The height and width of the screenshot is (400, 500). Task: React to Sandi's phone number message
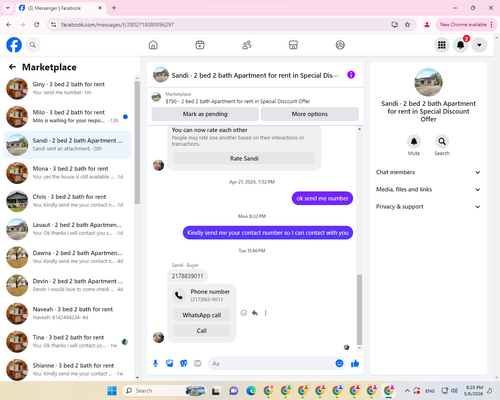[244, 313]
